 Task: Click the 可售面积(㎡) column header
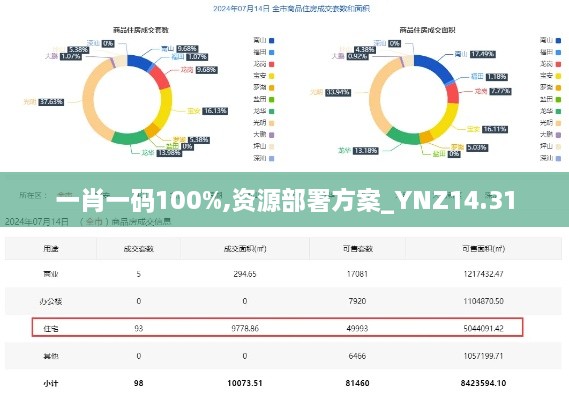coord(483,249)
